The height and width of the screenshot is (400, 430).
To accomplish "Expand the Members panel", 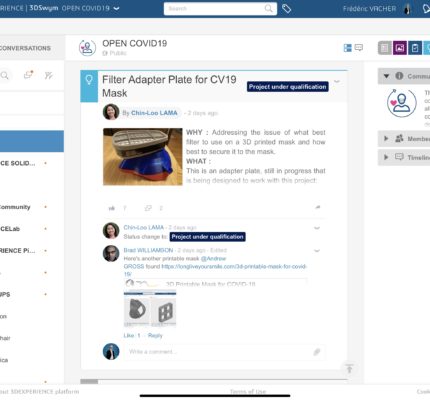I will pos(386,138).
